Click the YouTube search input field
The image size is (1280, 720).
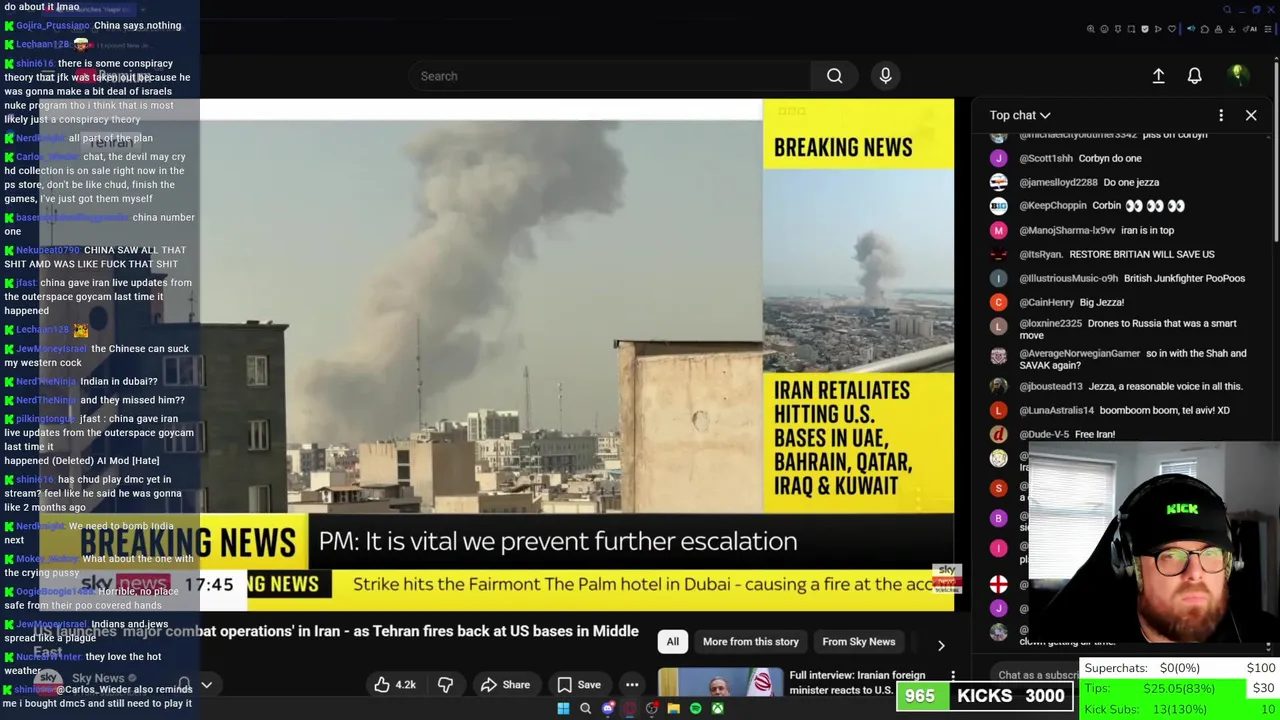point(610,76)
